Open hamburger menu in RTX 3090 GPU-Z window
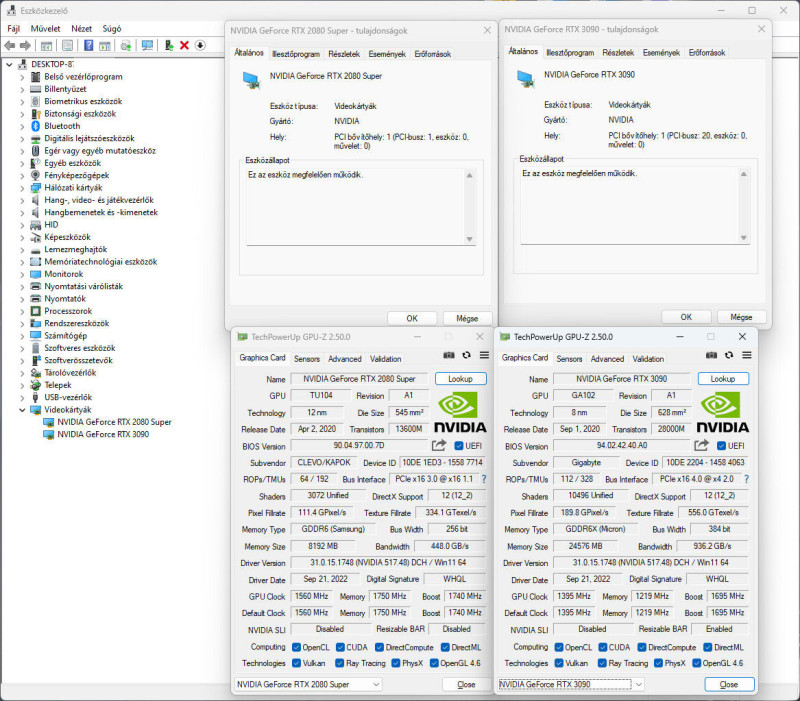 pyautogui.click(x=747, y=355)
